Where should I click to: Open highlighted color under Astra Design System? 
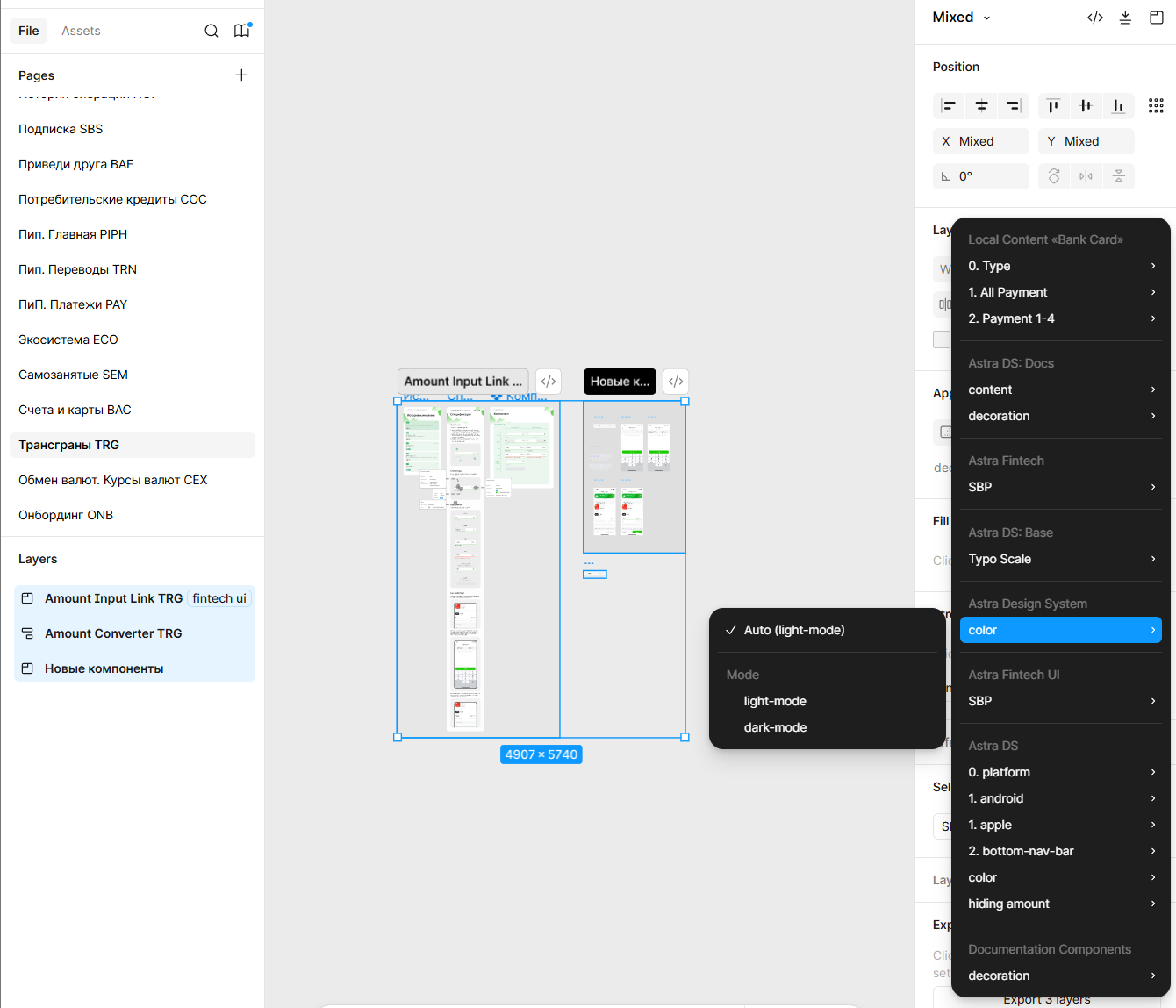(x=1061, y=630)
